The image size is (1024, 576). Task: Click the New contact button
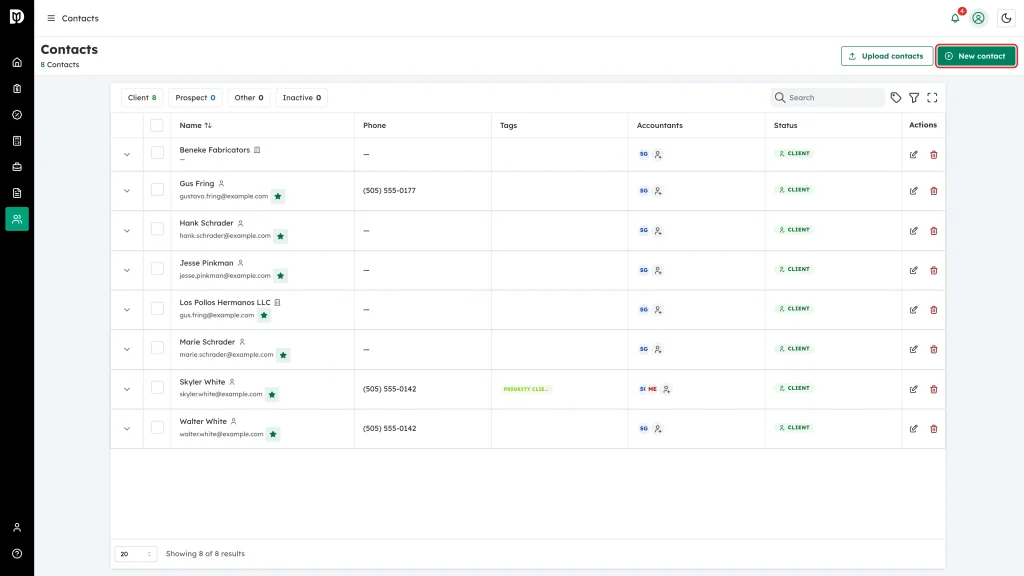976,56
